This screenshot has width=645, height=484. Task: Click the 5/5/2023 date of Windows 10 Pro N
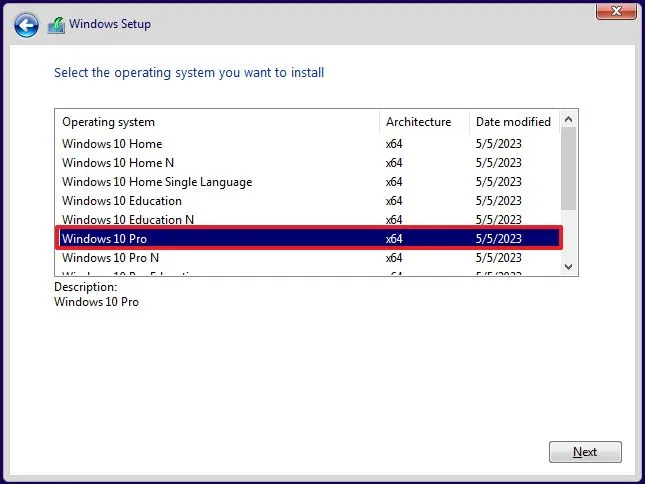click(499, 258)
